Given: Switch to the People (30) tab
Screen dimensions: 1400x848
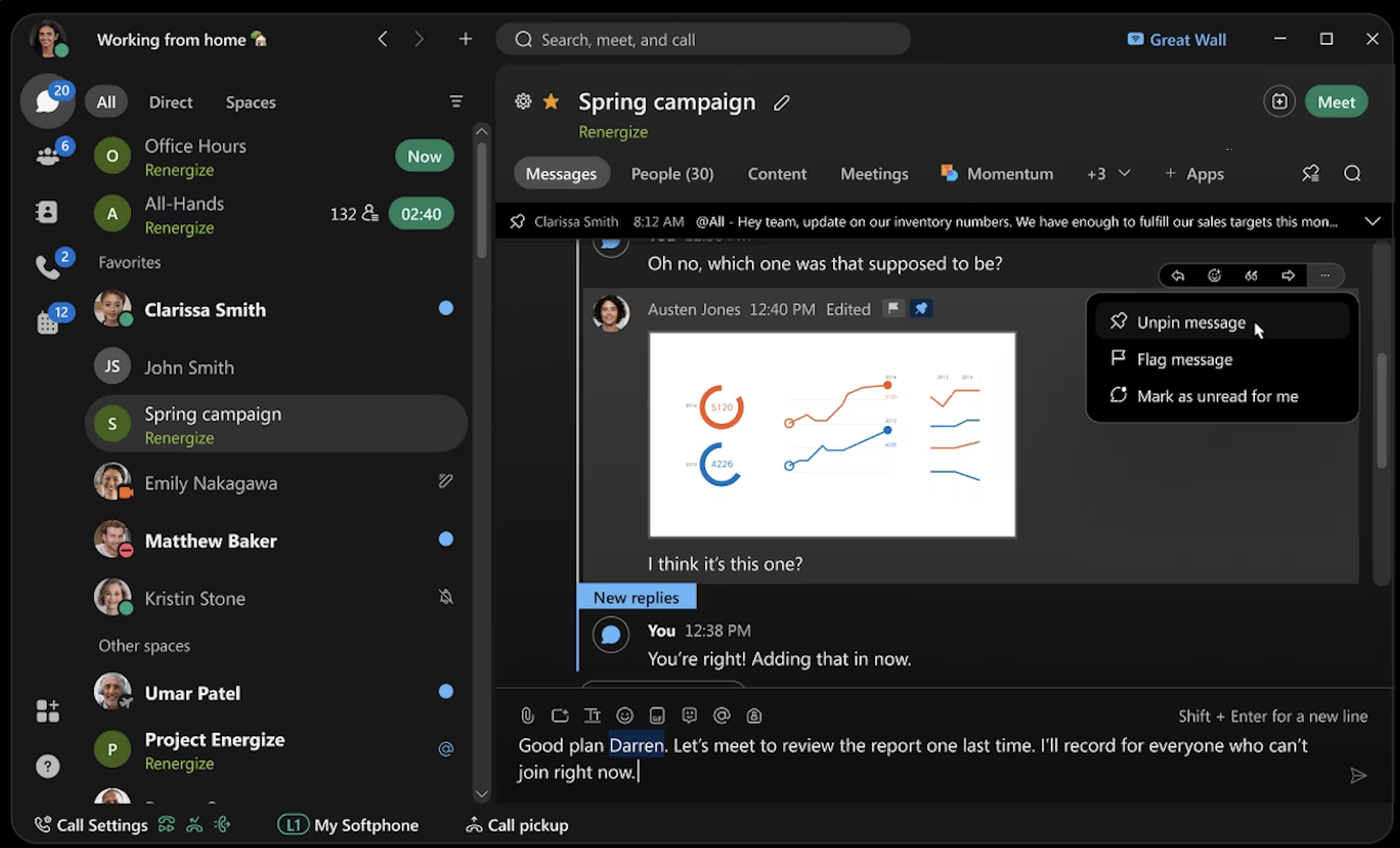Looking at the screenshot, I should click(x=672, y=174).
